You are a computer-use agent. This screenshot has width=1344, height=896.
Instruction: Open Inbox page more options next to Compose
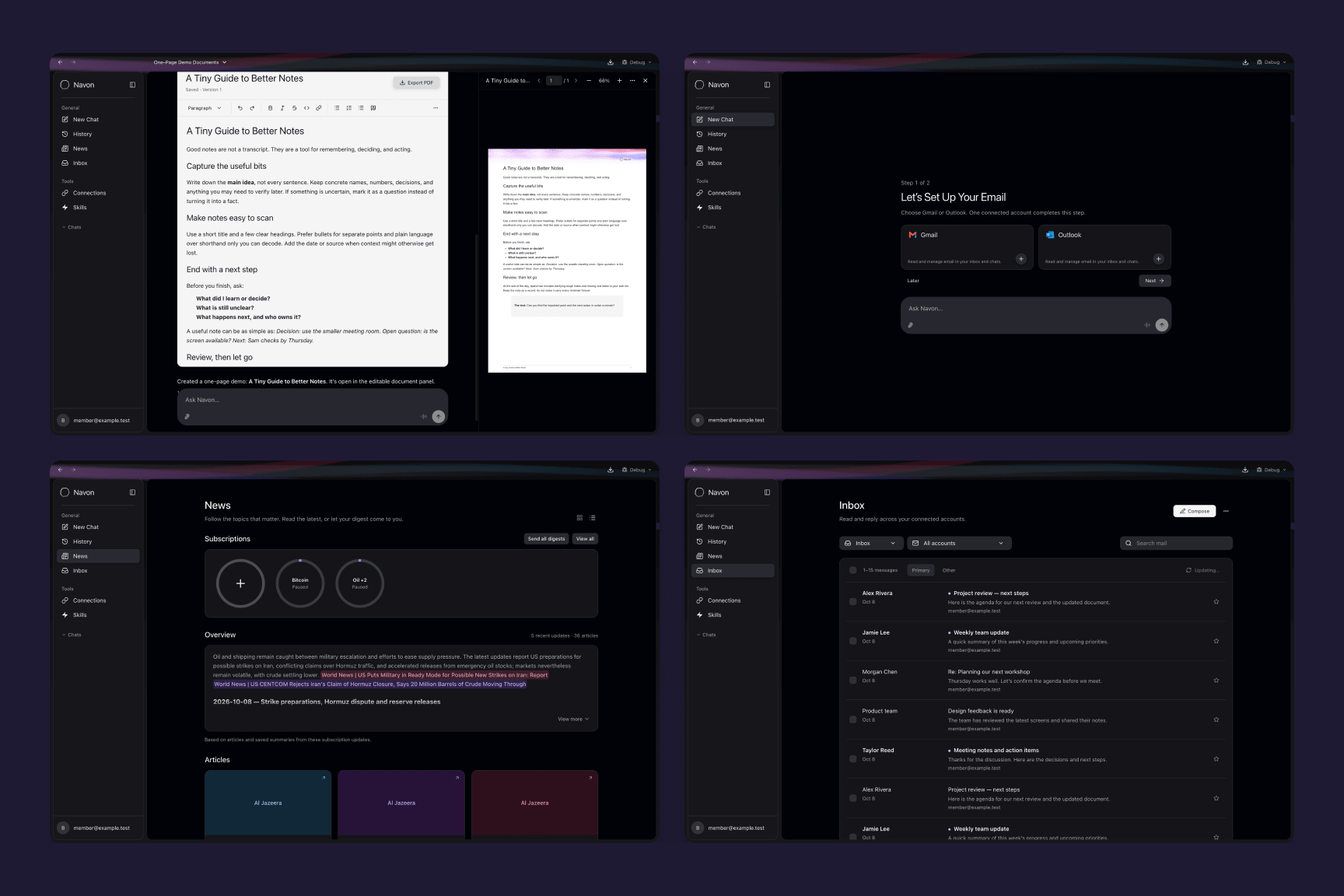pos(1226,511)
